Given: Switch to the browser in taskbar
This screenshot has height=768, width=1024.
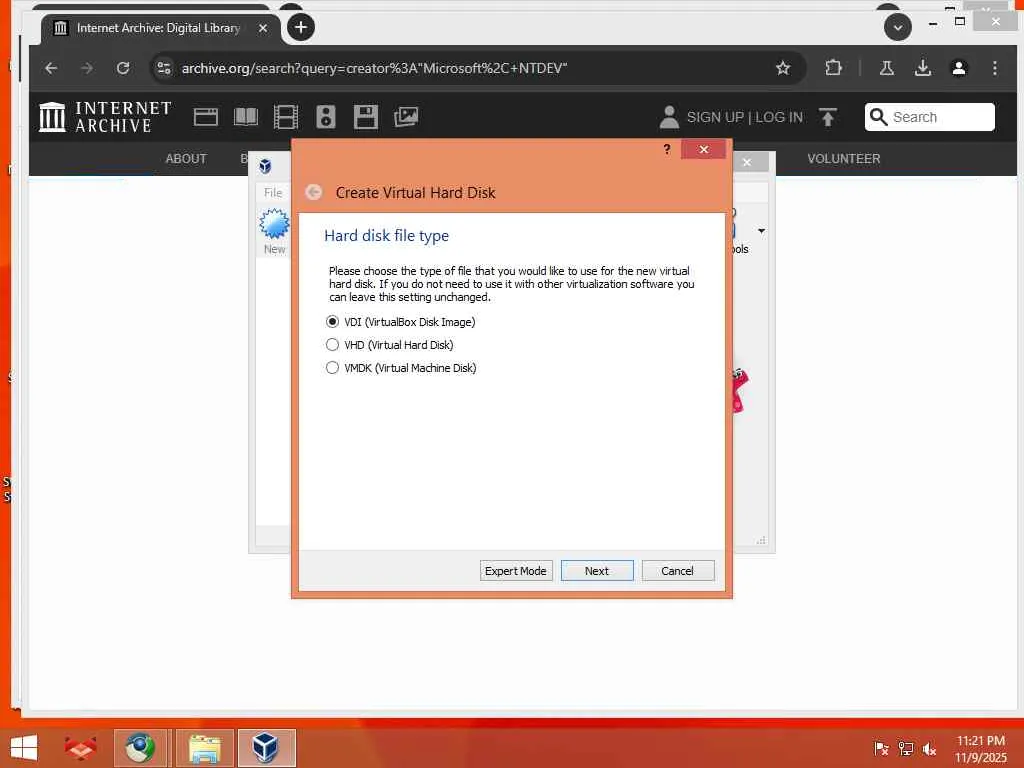Looking at the screenshot, I should point(140,748).
